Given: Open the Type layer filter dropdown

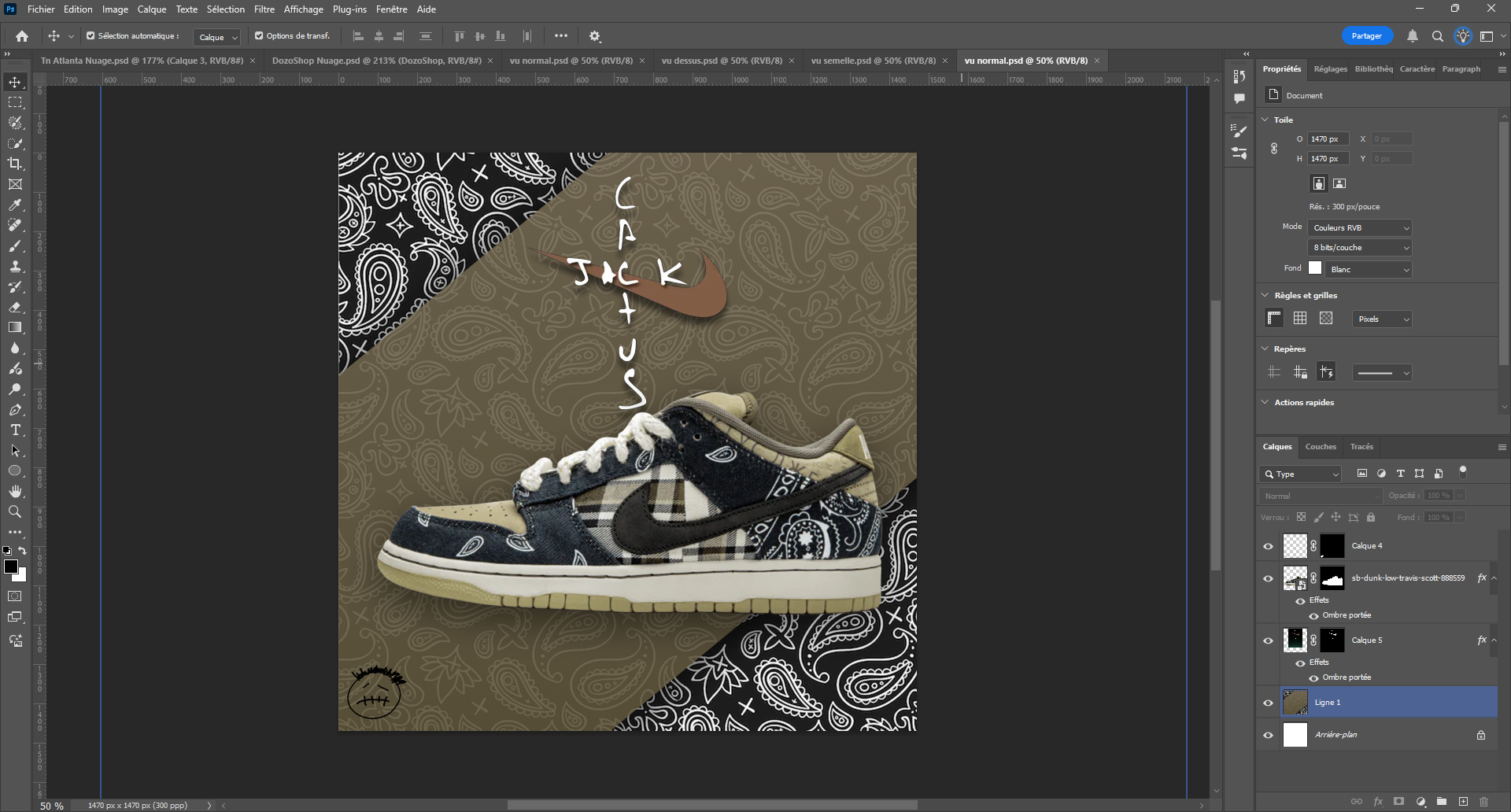Looking at the screenshot, I should click(1300, 474).
